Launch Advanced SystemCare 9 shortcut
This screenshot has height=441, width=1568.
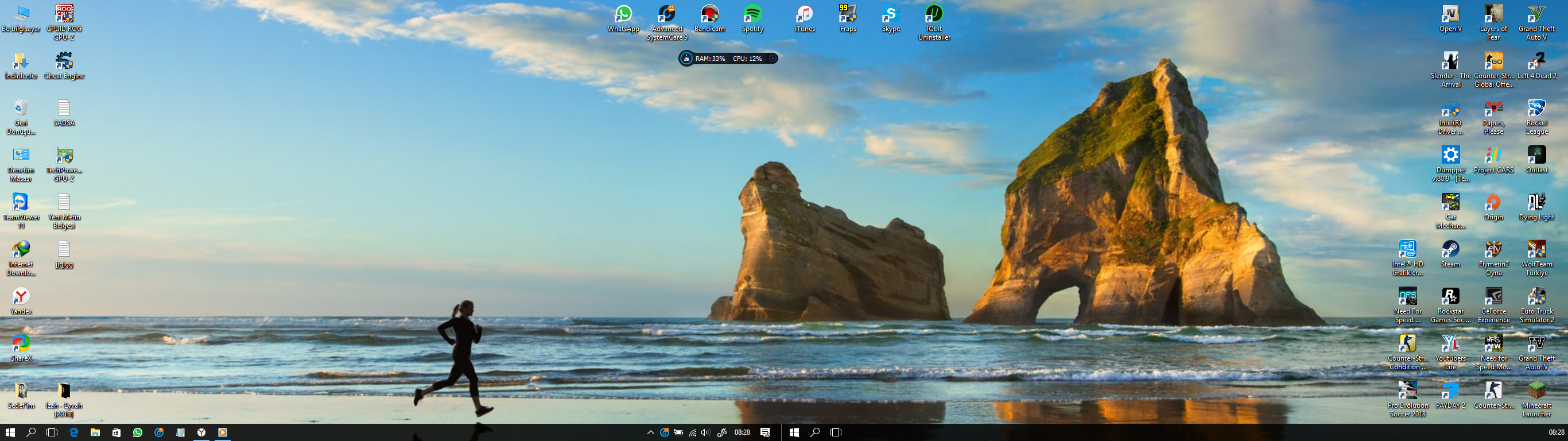coord(666,22)
